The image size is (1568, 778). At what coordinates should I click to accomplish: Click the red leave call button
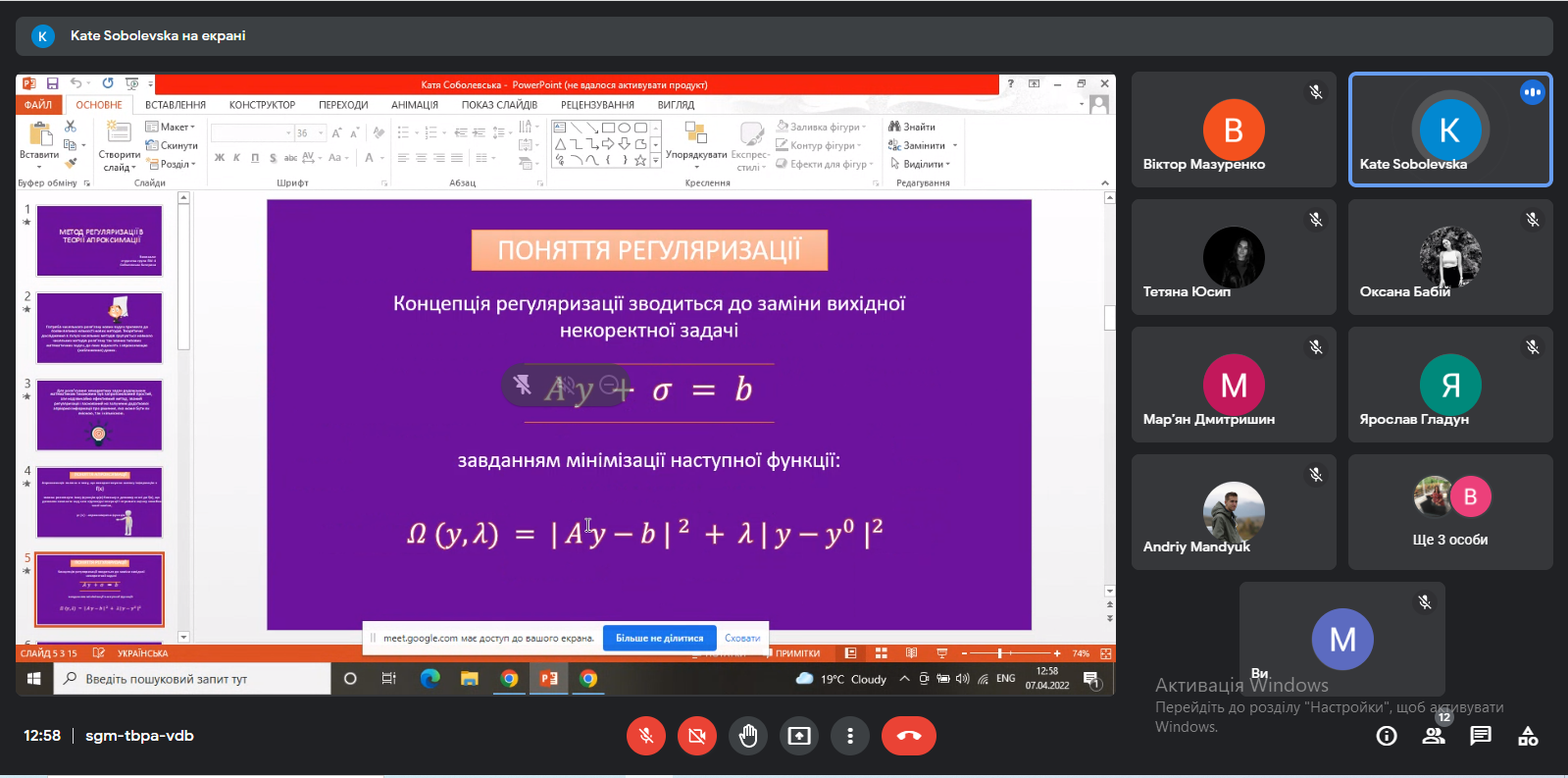pos(908,736)
